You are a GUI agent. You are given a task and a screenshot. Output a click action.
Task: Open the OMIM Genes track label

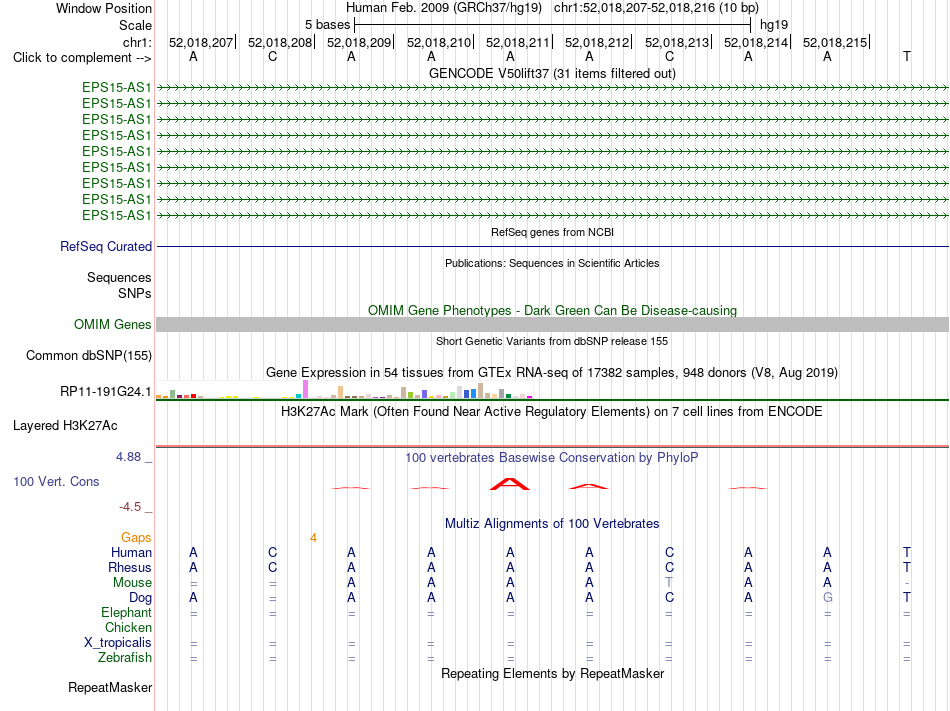click(113, 325)
